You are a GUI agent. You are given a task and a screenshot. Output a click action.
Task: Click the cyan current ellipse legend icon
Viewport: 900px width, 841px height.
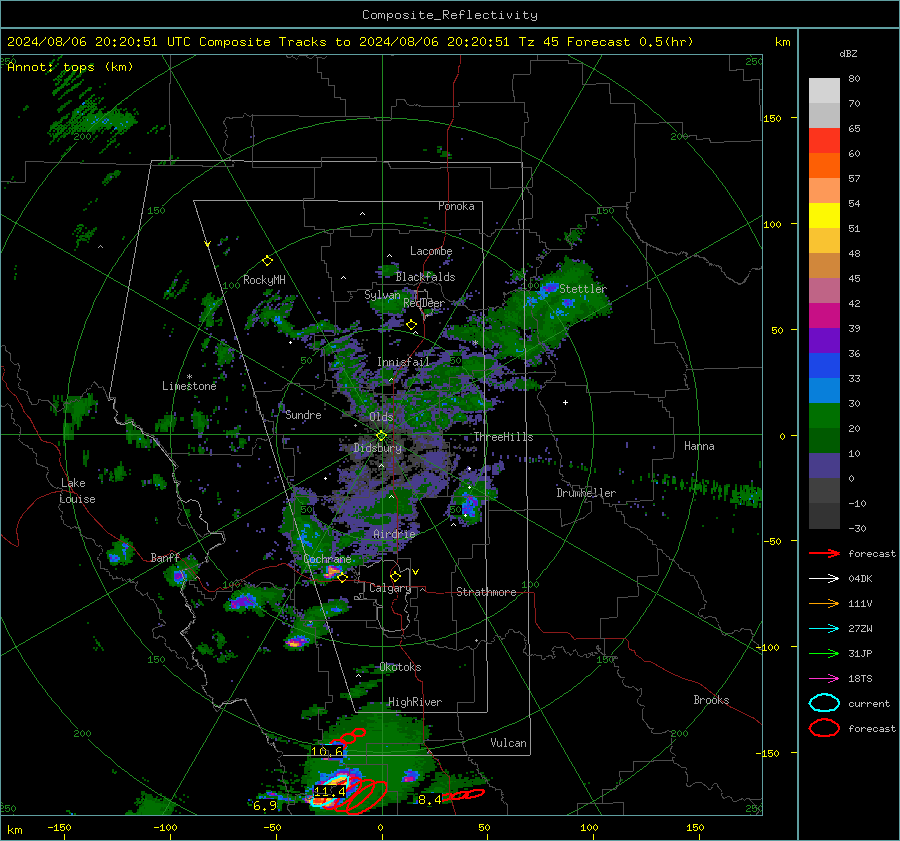(x=824, y=703)
